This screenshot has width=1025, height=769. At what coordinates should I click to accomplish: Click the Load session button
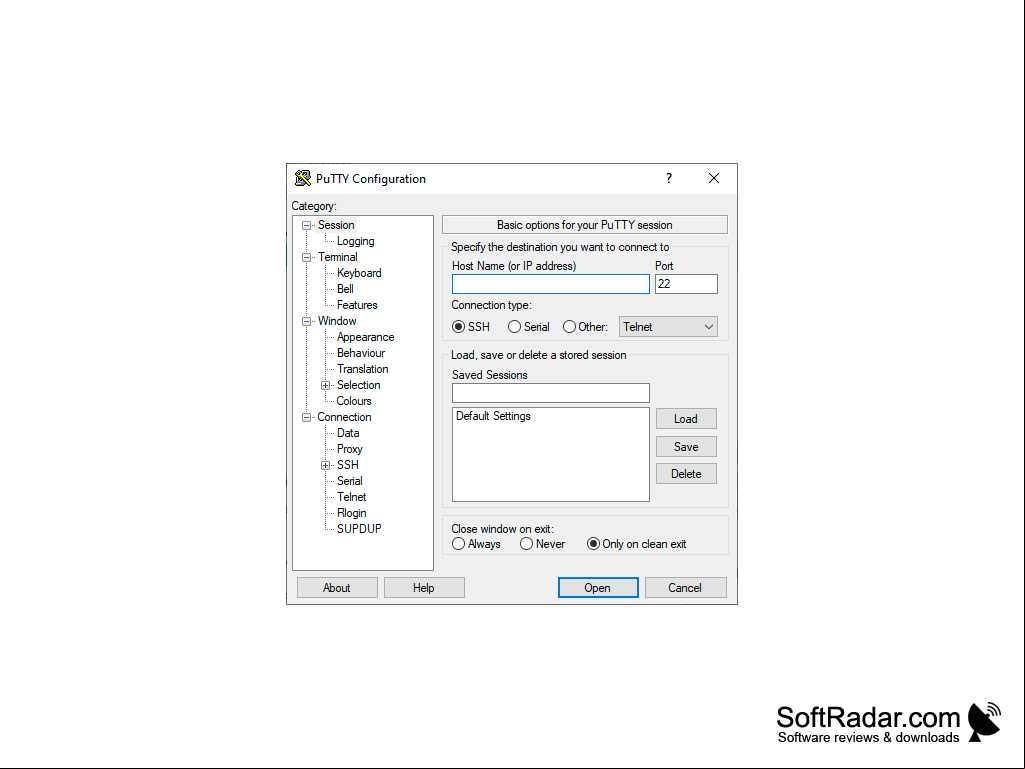[686, 419]
